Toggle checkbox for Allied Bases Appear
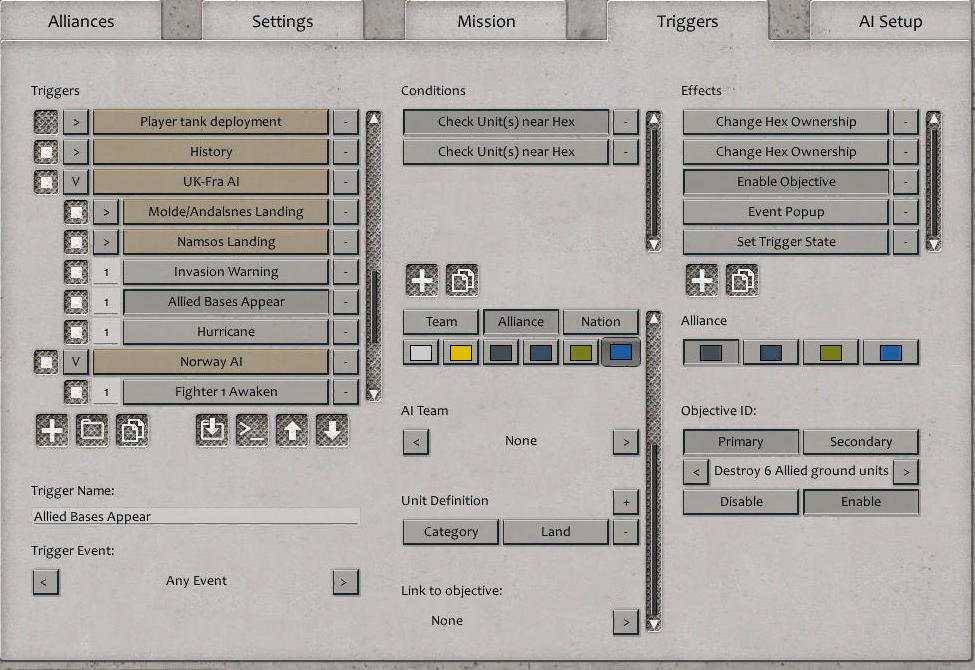Viewport: 975px width, 670px height. [x=76, y=302]
